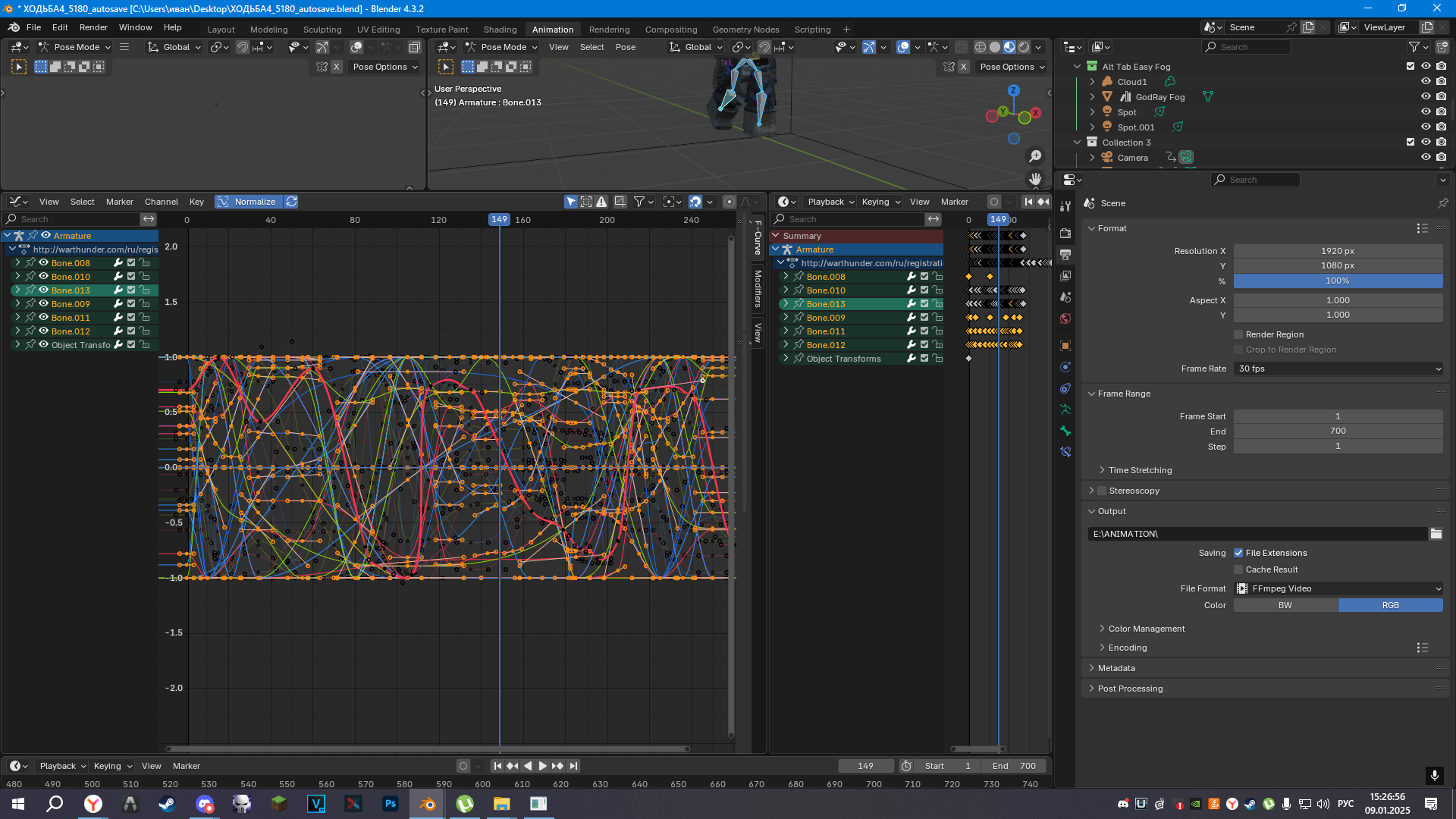Image resolution: width=1456 pixels, height=819 pixels.
Task: Open the Output properties tab icon
Action: click(1065, 255)
